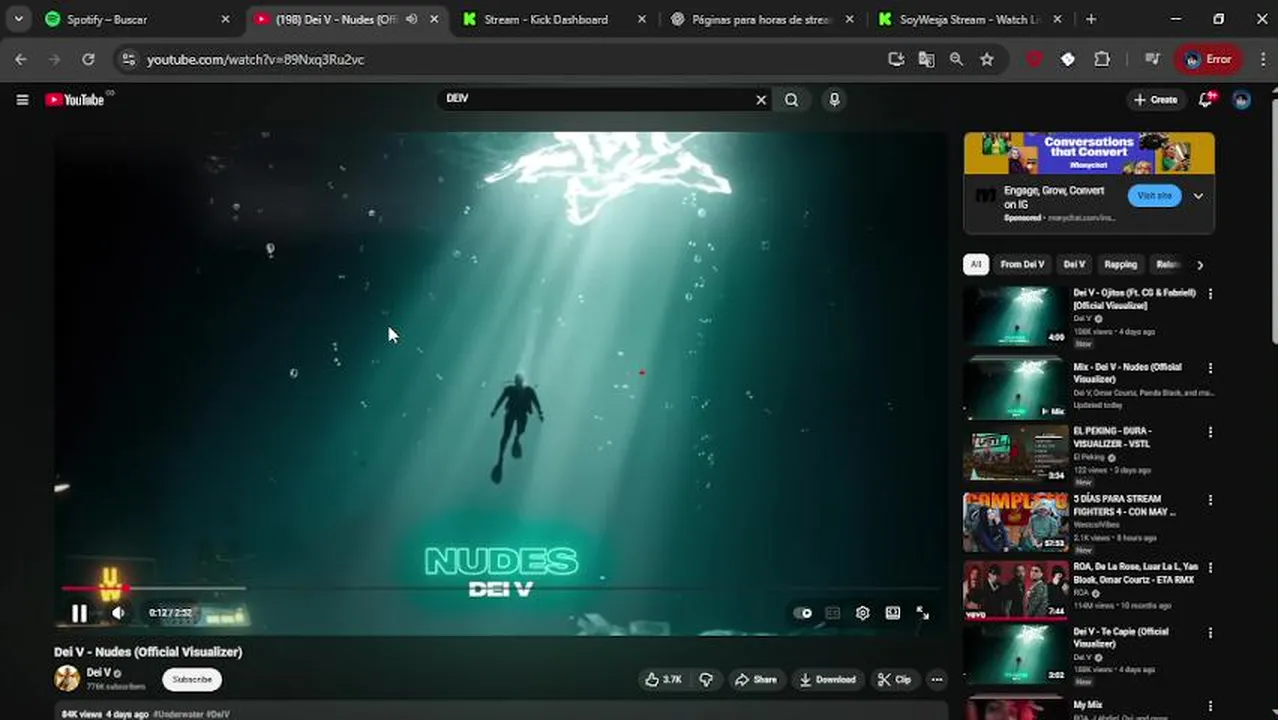The width and height of the screenshot is (1278, 720).
Task: Open the media control icon in toolbar
Action: click(1150, 59)
